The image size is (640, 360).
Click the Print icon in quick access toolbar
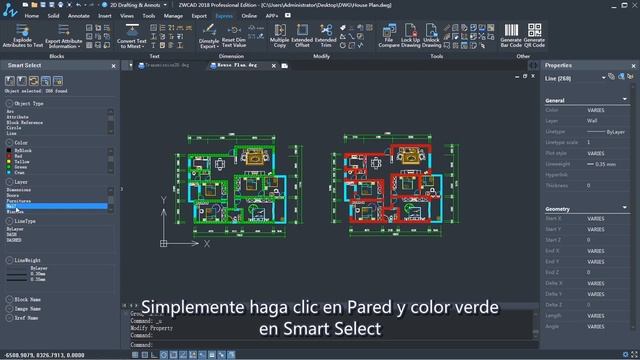click(x=60, y=5)
